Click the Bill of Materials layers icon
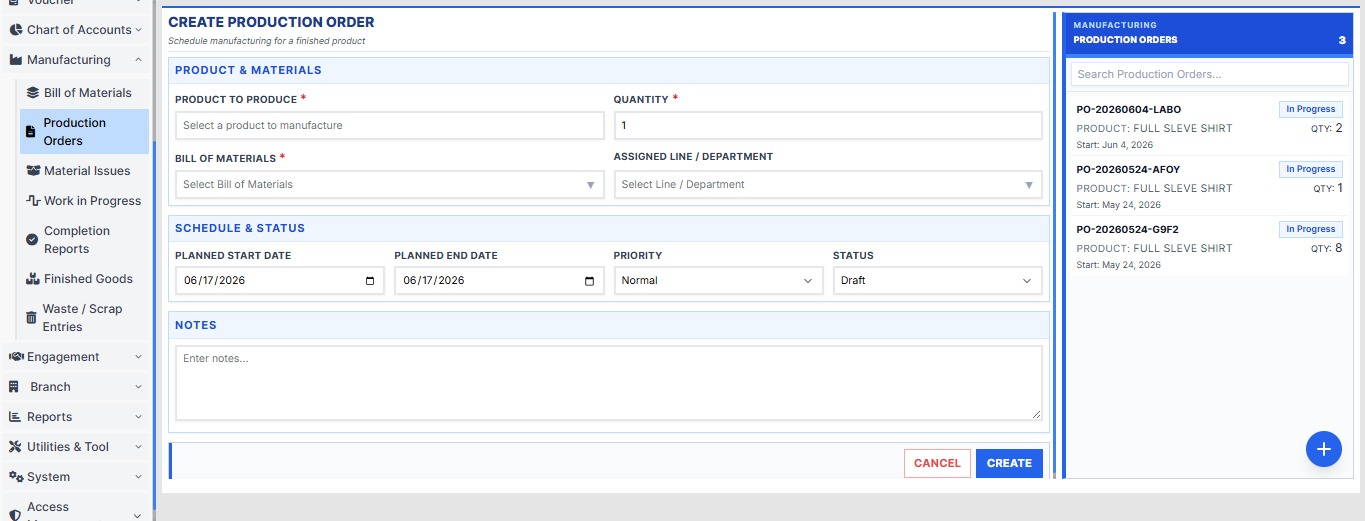Image resolution: width=1365 pixels, height=521 pixels. pos(32,93)
